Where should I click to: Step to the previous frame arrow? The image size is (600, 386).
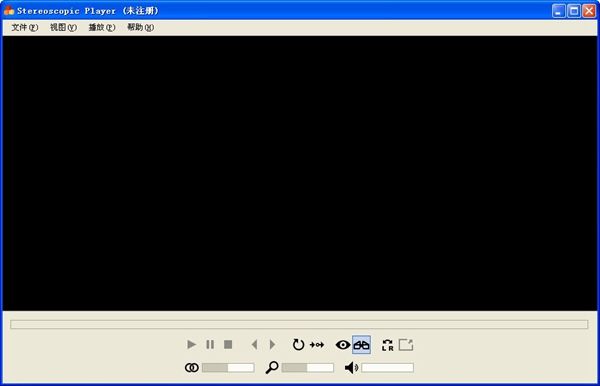pos(254,345)
